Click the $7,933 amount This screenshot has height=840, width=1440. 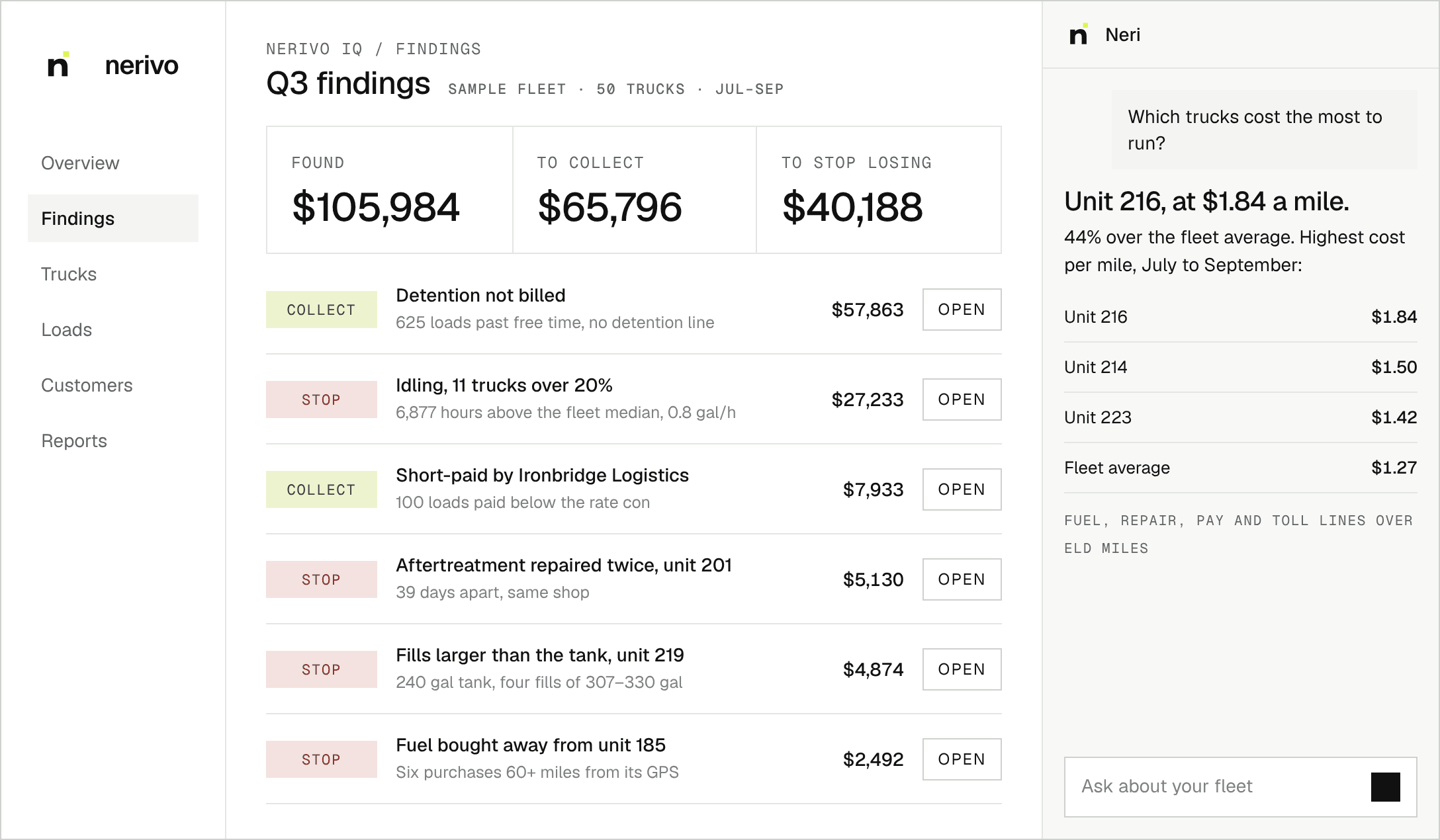click(873, 489)
